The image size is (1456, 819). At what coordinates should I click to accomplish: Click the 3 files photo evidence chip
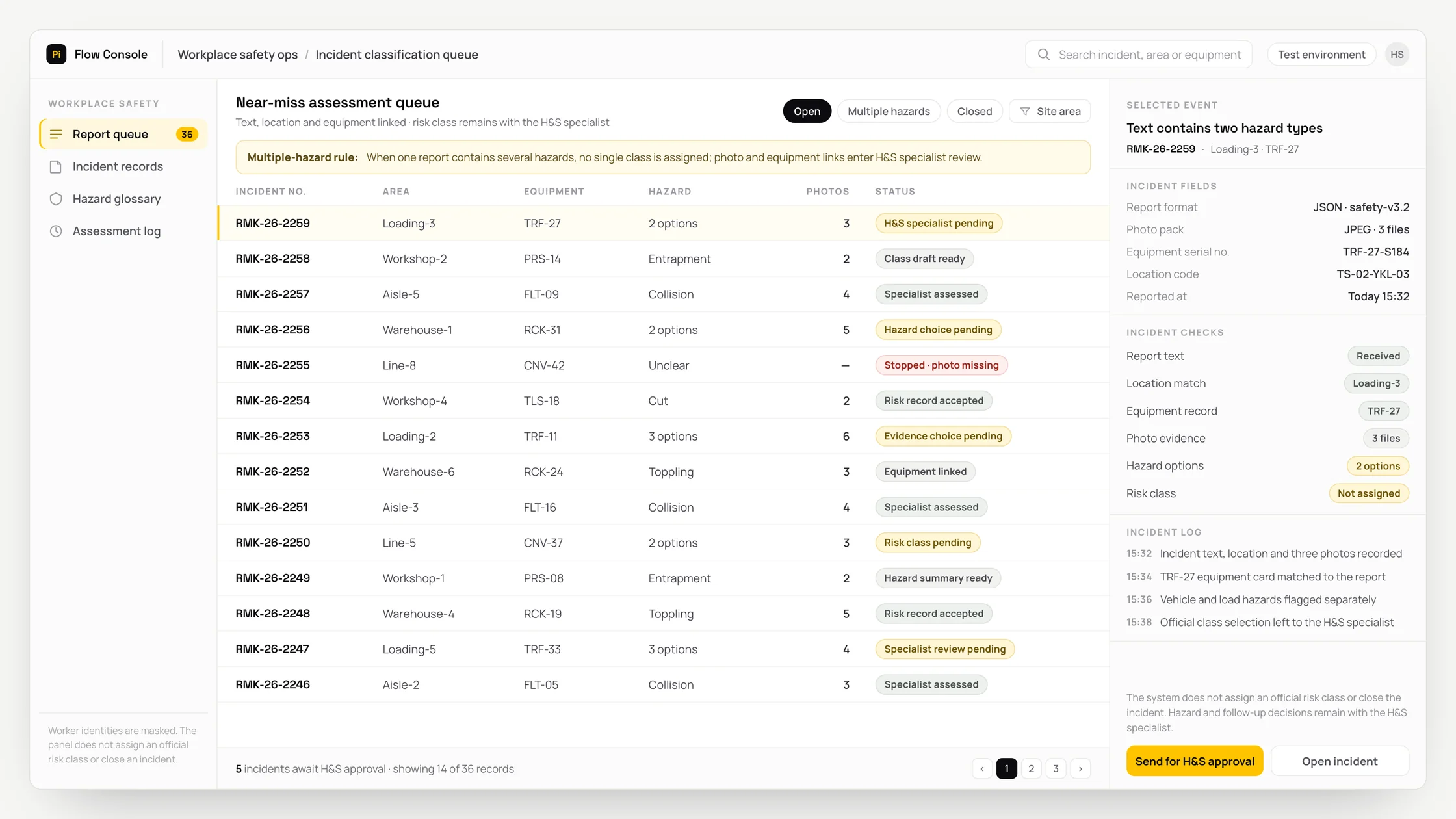click(1386, 438)
